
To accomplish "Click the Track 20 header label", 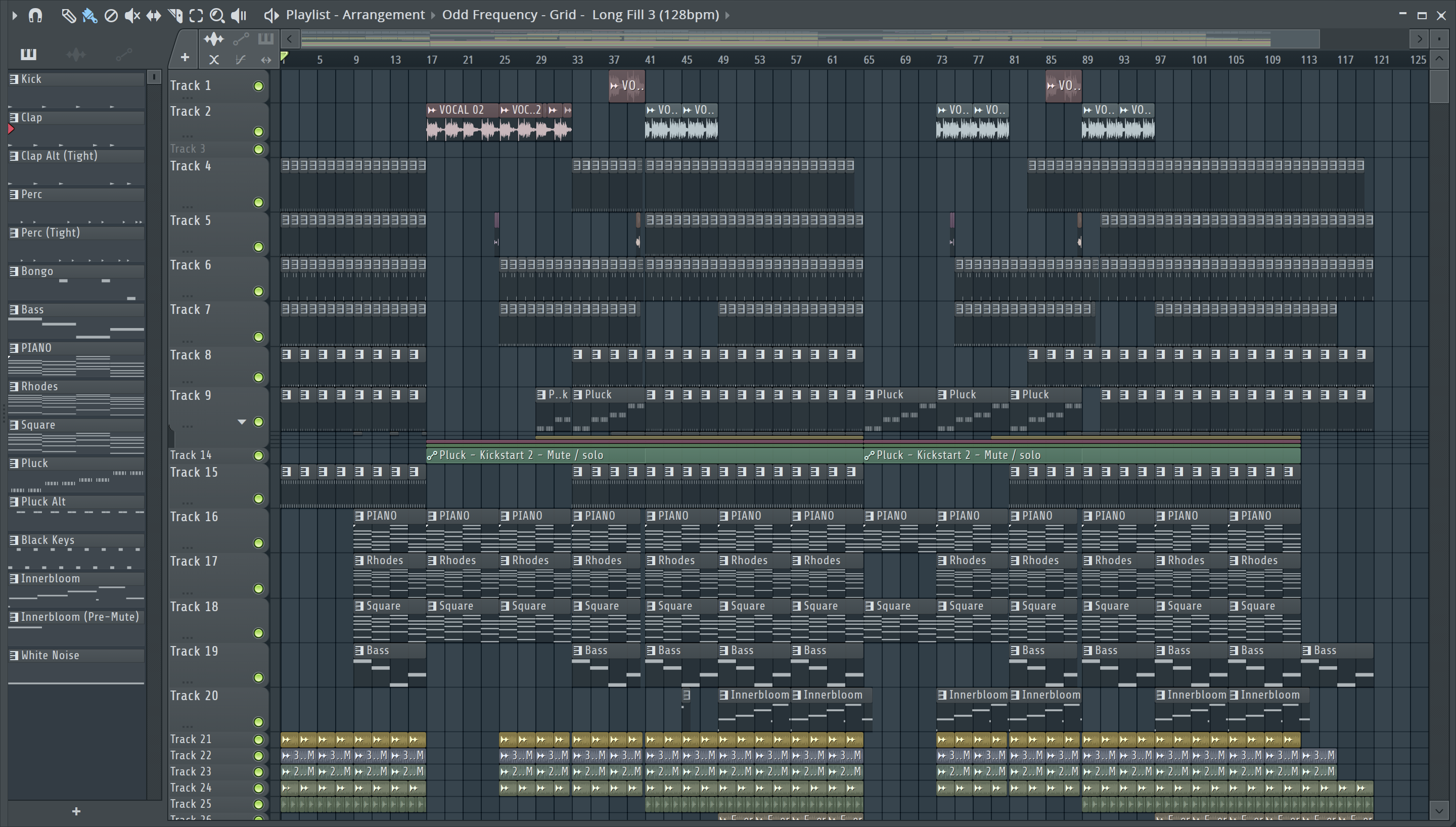I will pyautogui.click(x=194, y=696).
